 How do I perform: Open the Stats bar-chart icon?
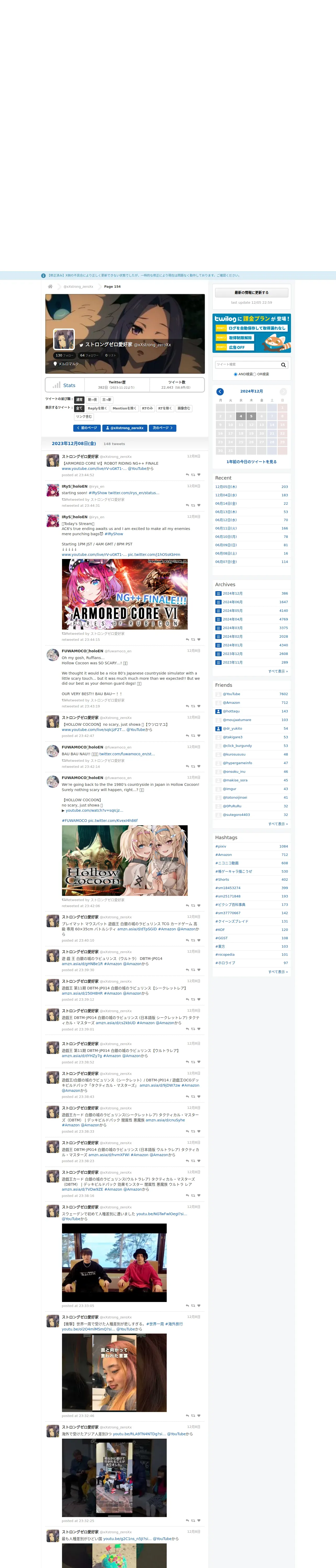[57, 385]
